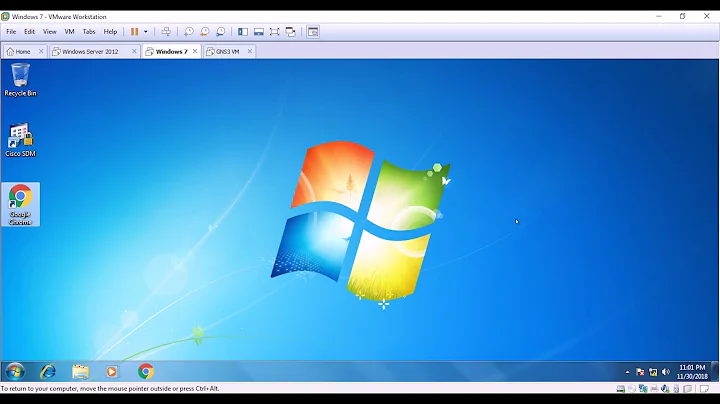Toggle the console view toolbar button

pyautogui.click(x=313, y=32)
